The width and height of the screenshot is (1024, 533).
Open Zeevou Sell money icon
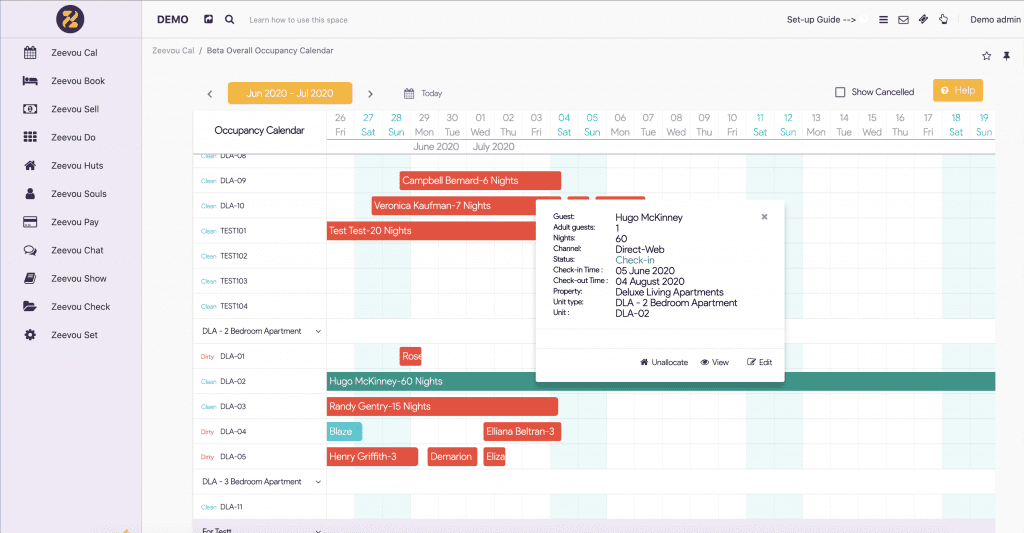click(30, 109)
